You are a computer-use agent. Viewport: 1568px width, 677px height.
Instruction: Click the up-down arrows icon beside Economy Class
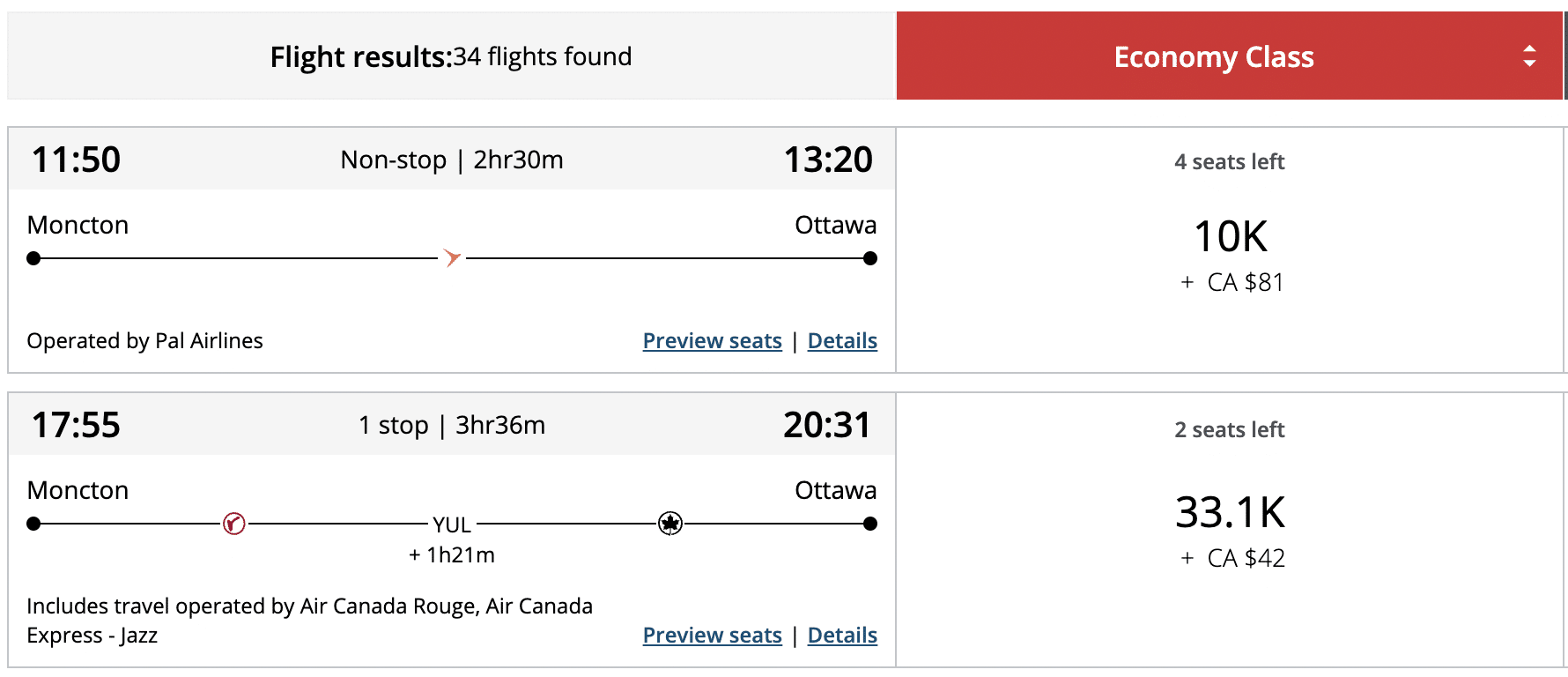coord(1529,56)
